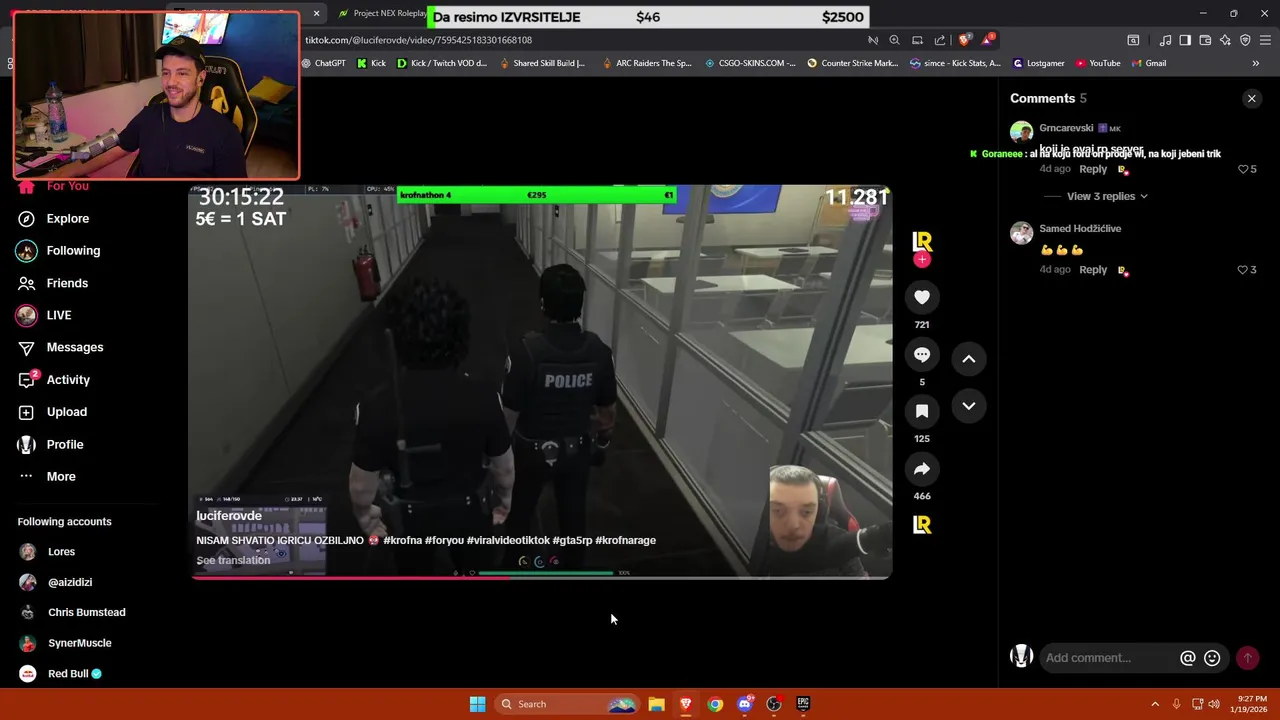Open comments via the speech bubble icon
Screen dimensions: 1280x720
(x=922, y=355)
